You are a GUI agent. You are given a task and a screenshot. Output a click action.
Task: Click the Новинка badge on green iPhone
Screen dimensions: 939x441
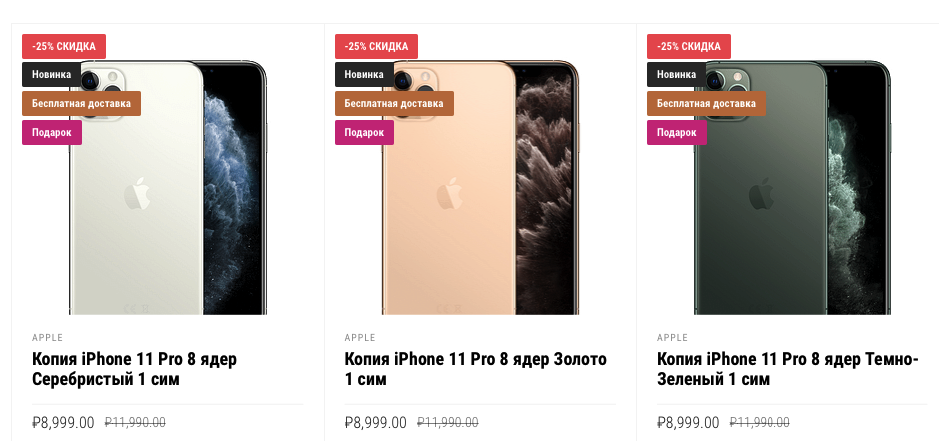[677, 75]
